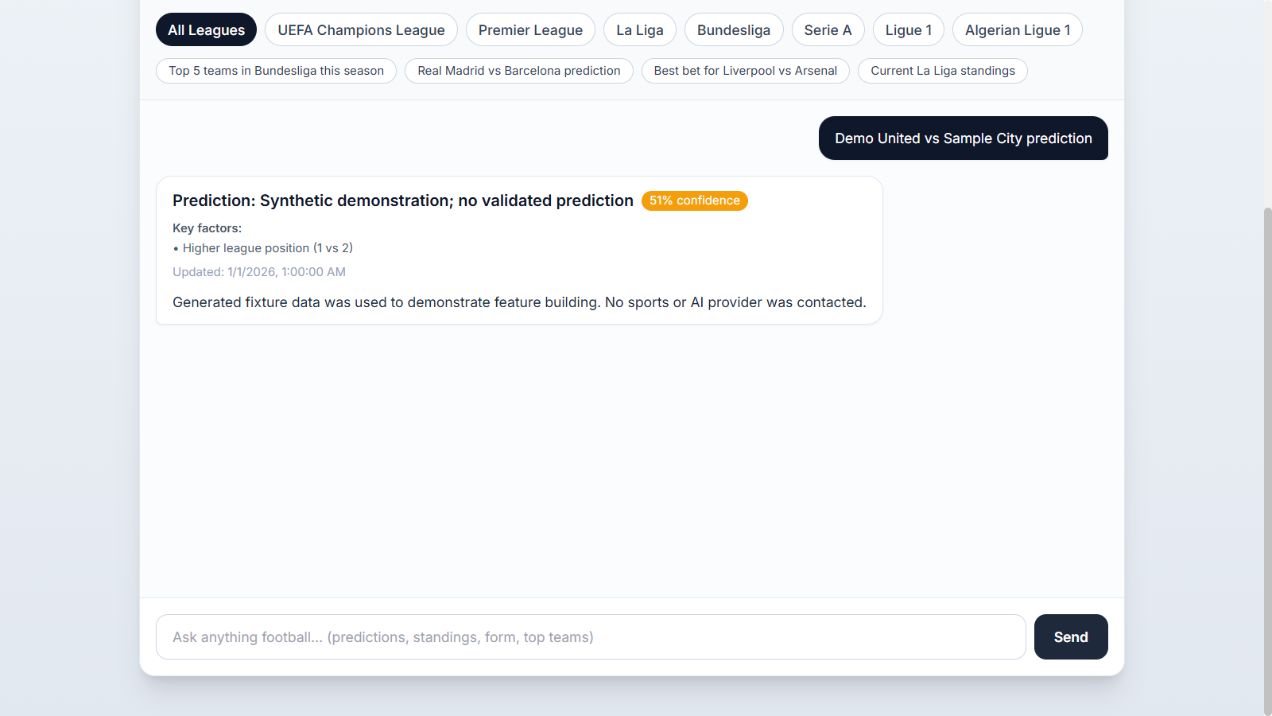Click the Key factors label
This screenshot has width=1272, height=716.
point(207,228)
